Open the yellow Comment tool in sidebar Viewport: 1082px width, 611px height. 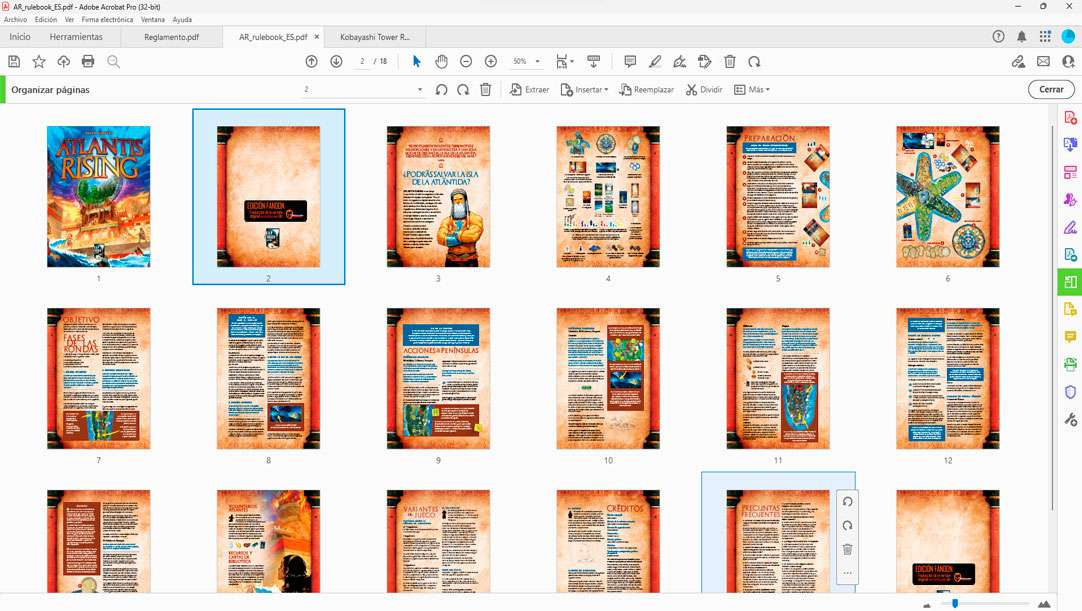[1070, 337]
